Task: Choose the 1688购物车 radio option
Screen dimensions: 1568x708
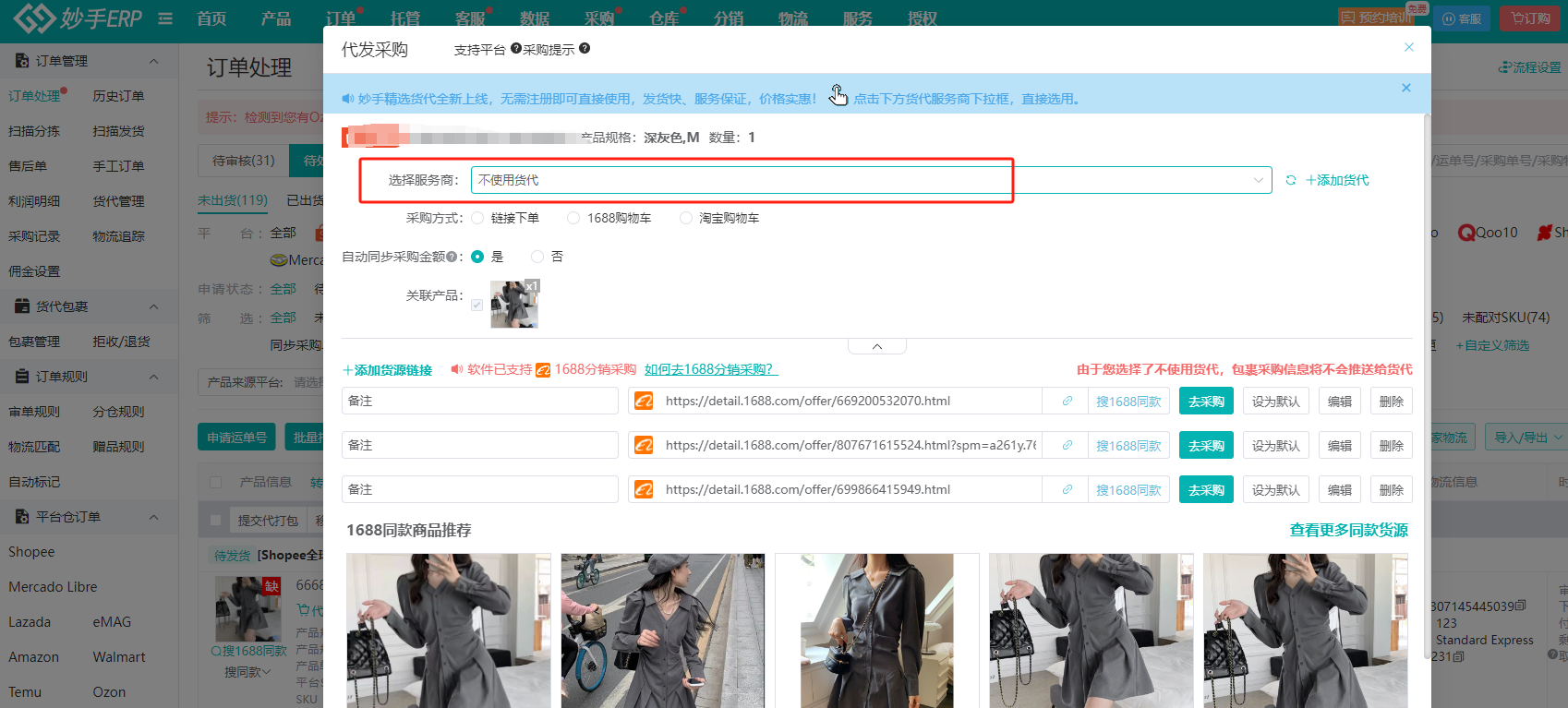Action: coord(573,218)
